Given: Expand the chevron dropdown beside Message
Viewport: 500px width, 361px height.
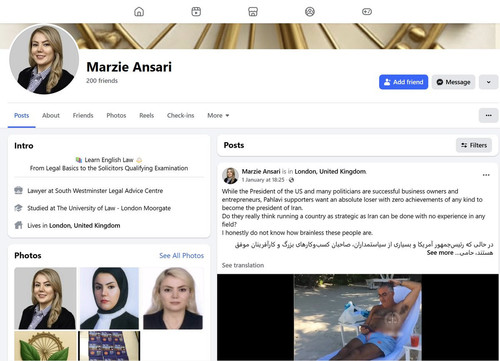Looking at the screenshot, I should pyautogui.click(x=488, y=82).
